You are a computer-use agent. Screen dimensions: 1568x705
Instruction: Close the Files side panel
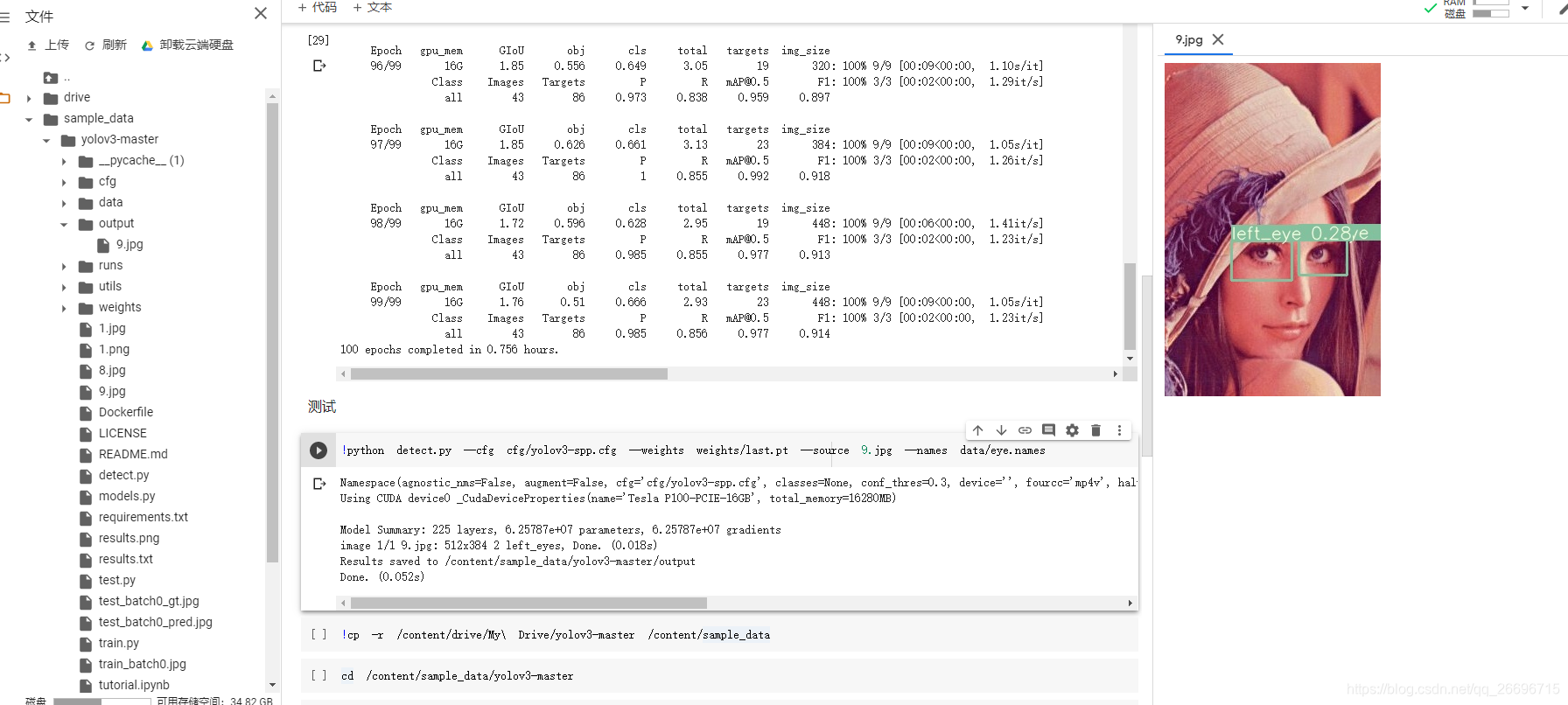pos(260,13)
